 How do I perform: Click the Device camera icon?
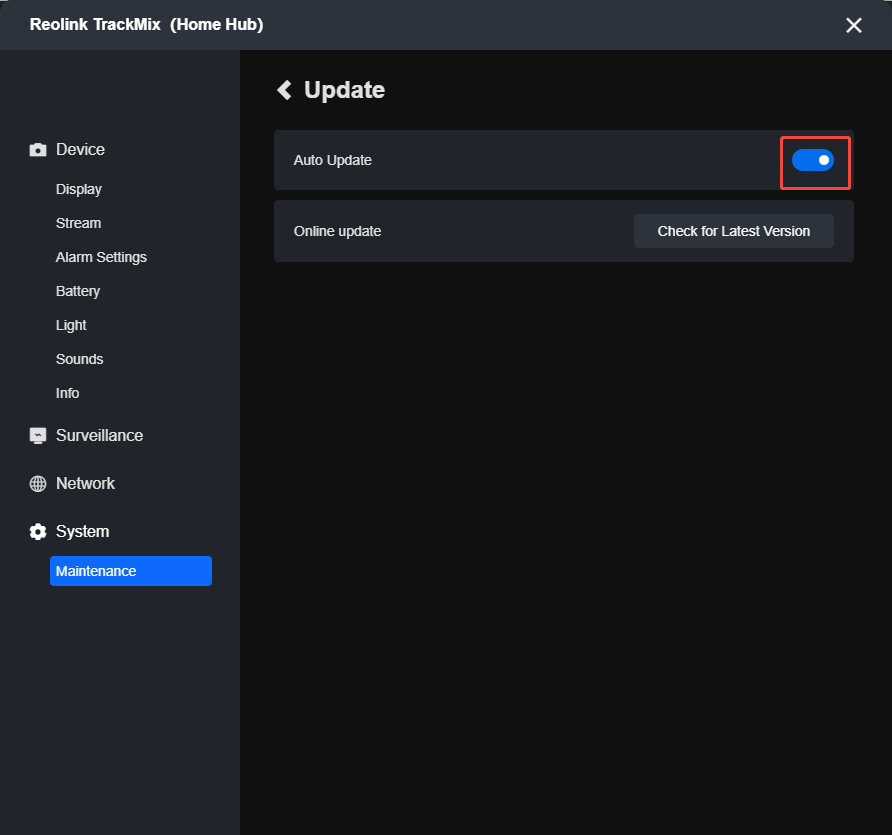point(38,150)
